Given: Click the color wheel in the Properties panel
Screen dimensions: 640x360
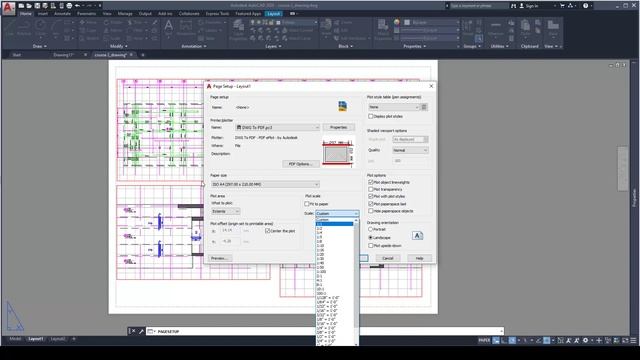Looking at the screenshot, I should tap(396, 22).
